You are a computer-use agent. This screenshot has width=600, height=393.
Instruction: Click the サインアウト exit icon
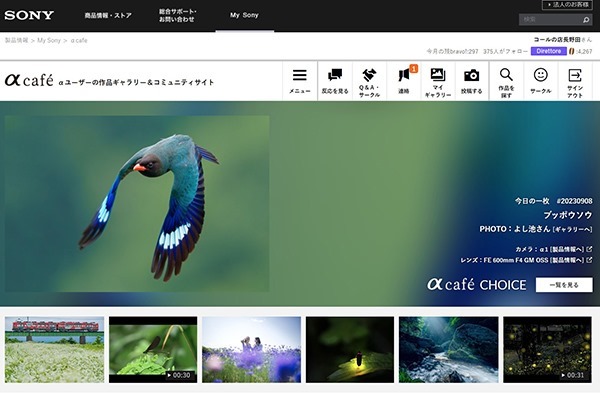click(x=575, y=81)
